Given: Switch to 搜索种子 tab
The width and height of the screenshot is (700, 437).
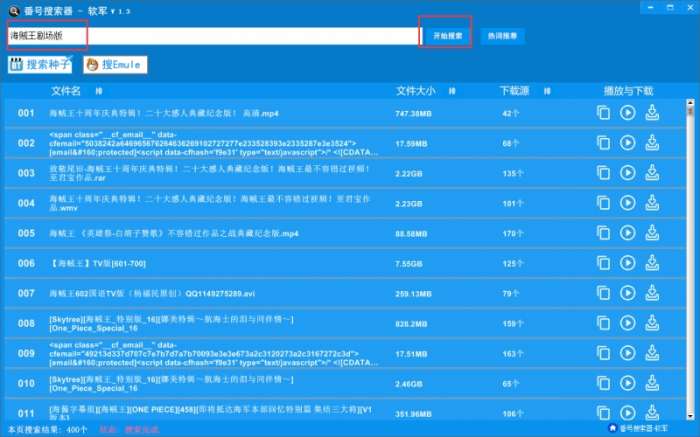Looking at the screenshot, I should [42, 65].
